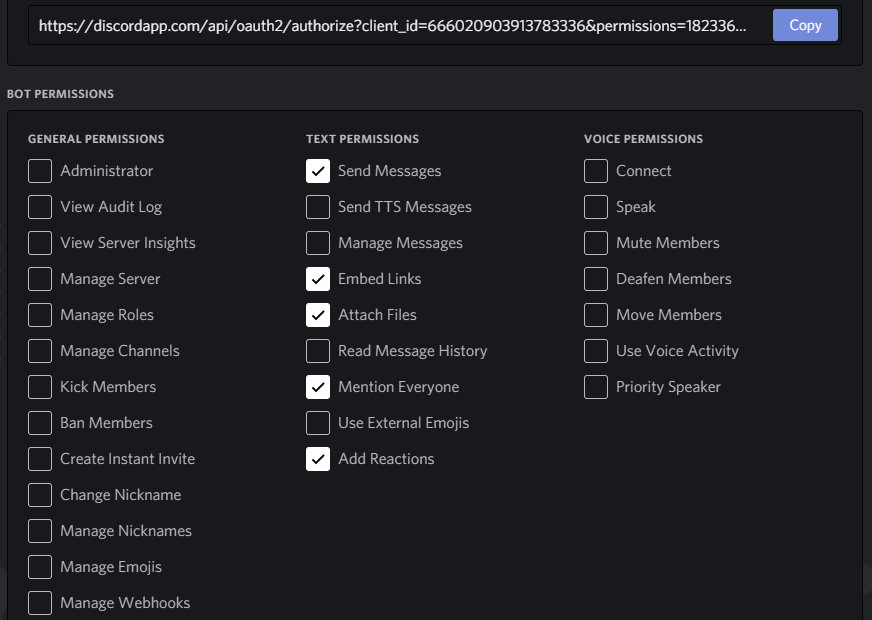Tick the Priority Speaker permission
The image size is (872, 620).
[x=596, y=387]
